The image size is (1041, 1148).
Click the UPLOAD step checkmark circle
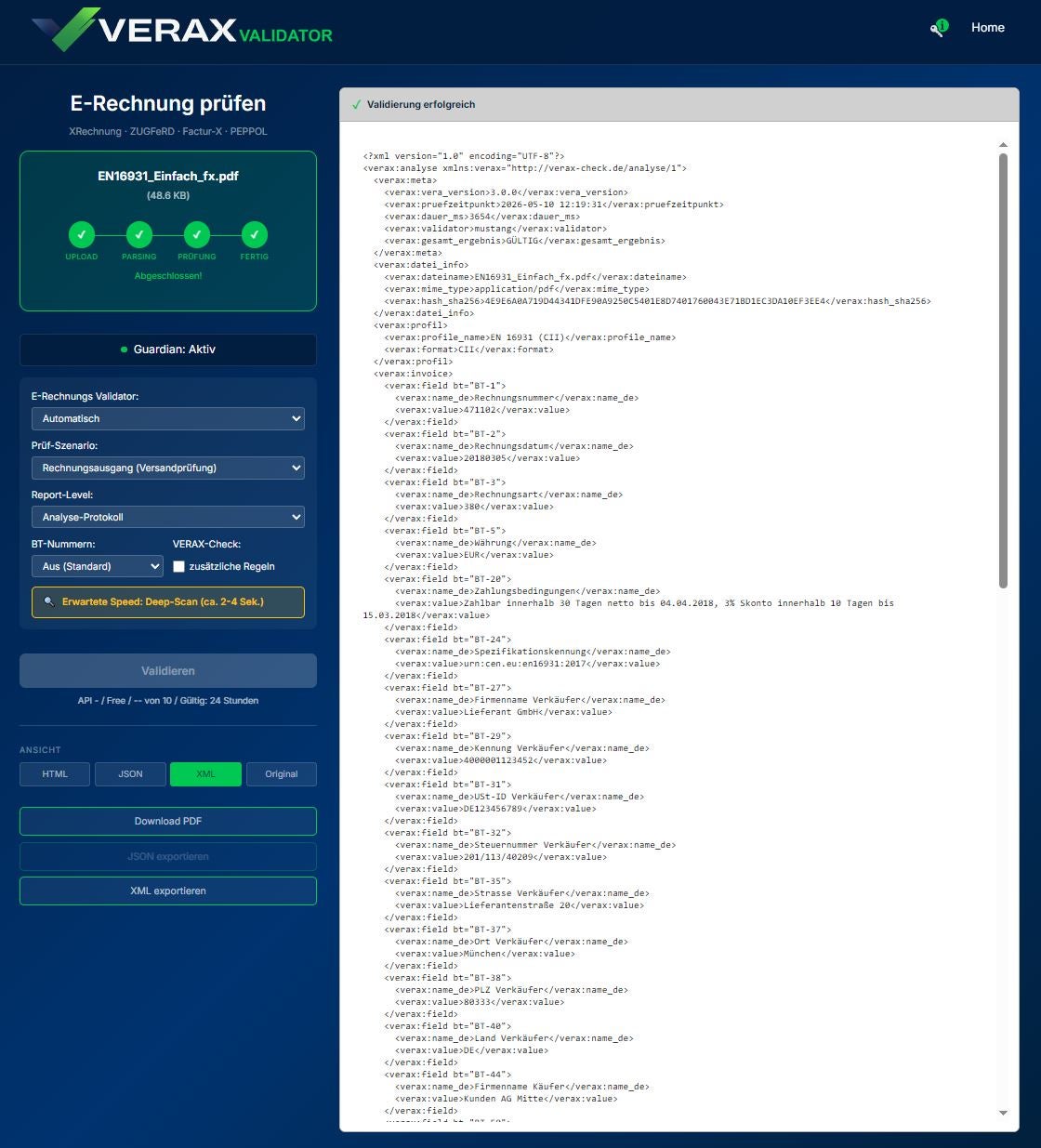pyautogui.click(x=82, y=234)
